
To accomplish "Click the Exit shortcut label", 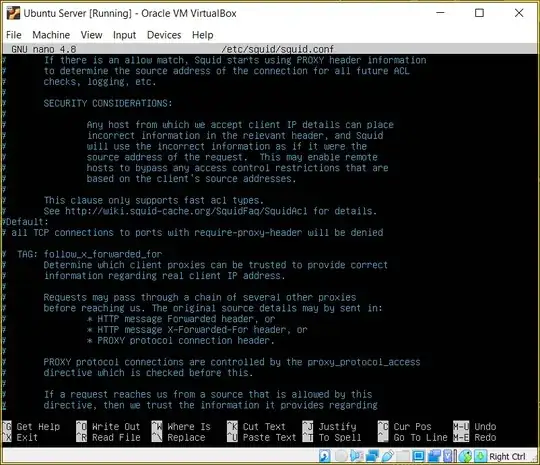I will point(27,437).
